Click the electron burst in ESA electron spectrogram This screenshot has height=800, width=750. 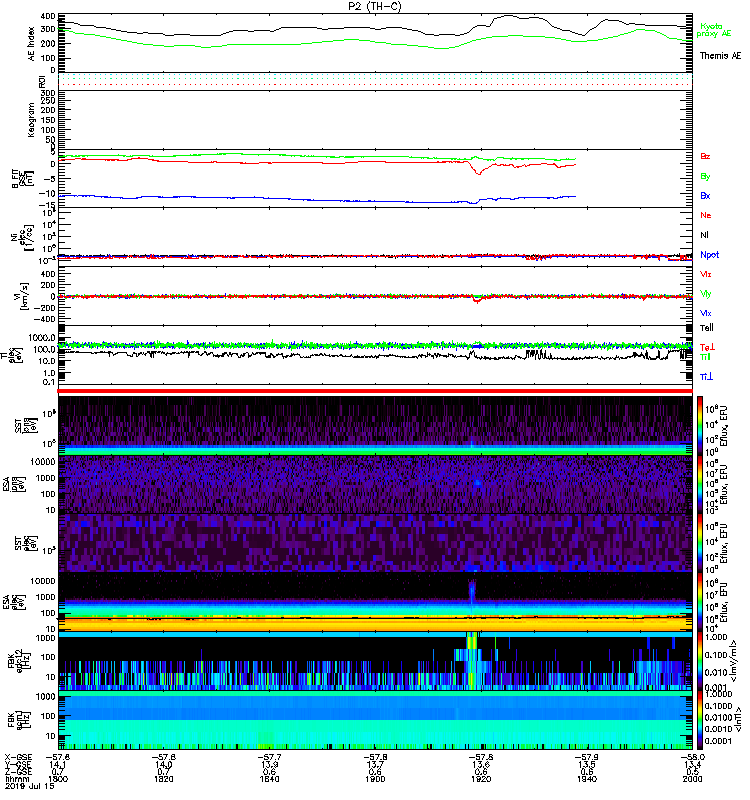point(472,592)
